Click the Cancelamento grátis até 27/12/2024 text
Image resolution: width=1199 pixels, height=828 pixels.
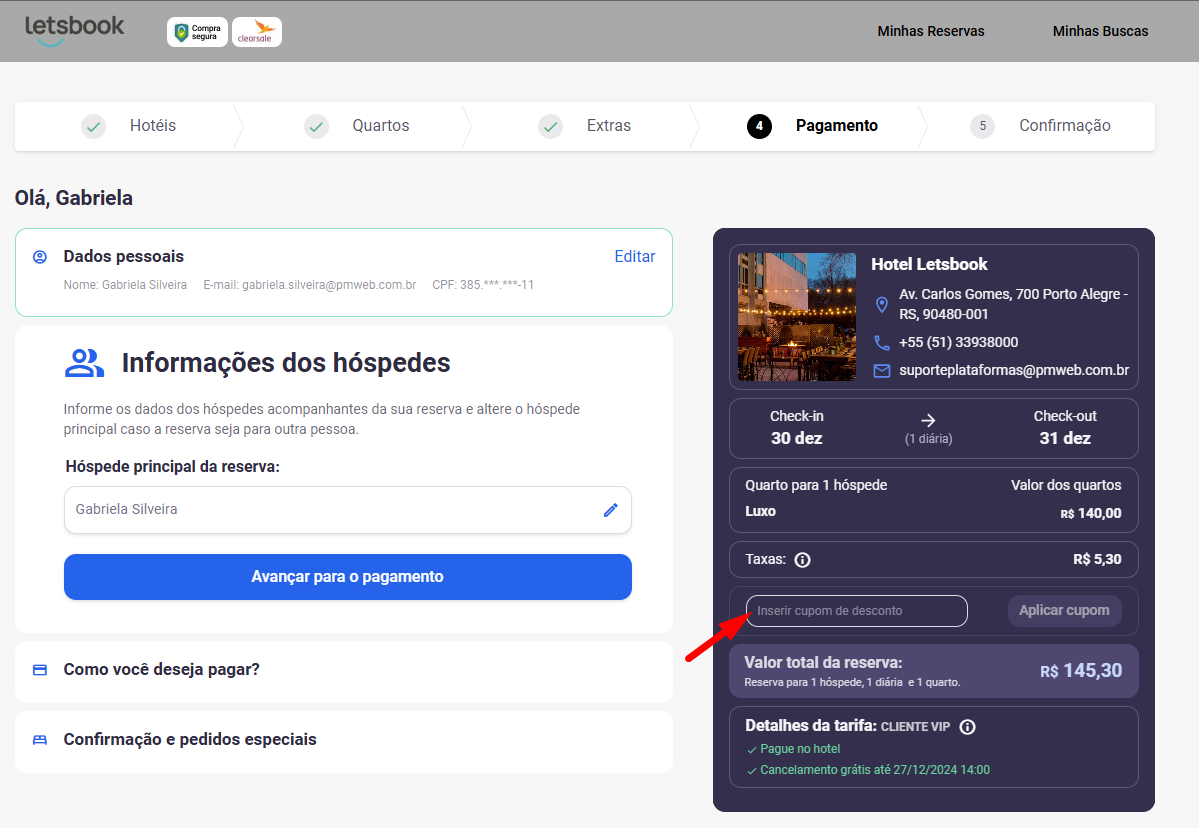[875, 770]
